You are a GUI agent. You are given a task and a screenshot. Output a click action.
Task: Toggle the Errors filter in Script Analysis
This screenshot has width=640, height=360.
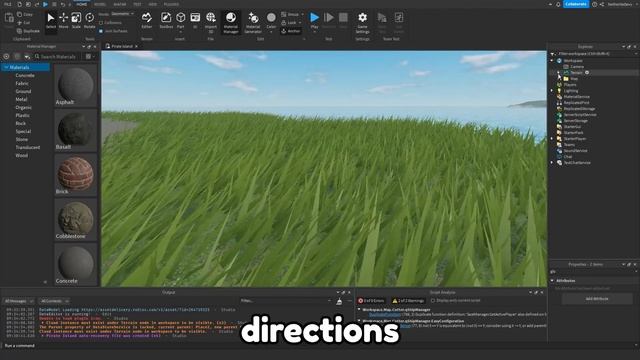[x=371, y=301]
